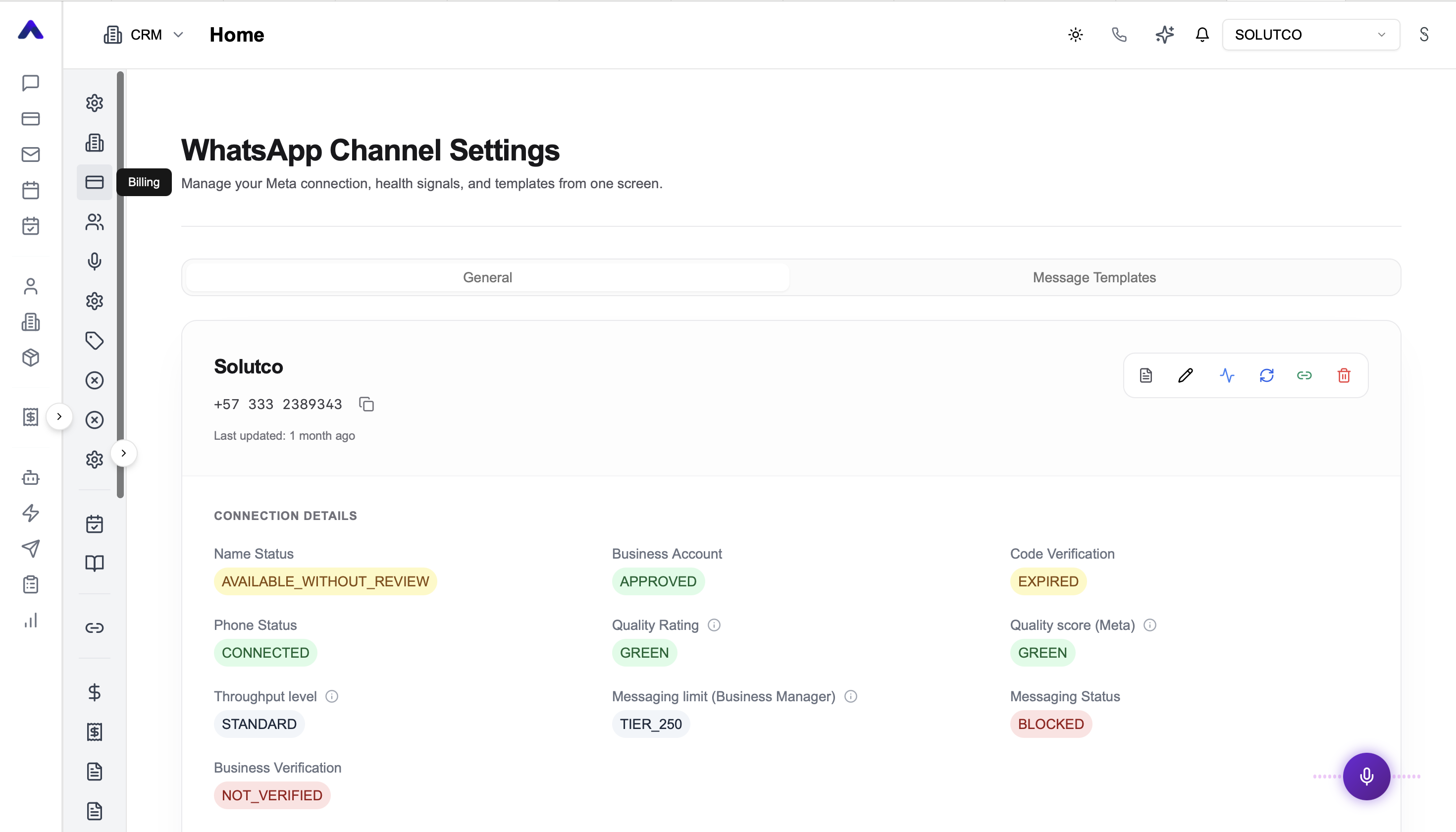Switch to the Message Templates tab
Screen dimensions: 1456x832
[1093, 277]
